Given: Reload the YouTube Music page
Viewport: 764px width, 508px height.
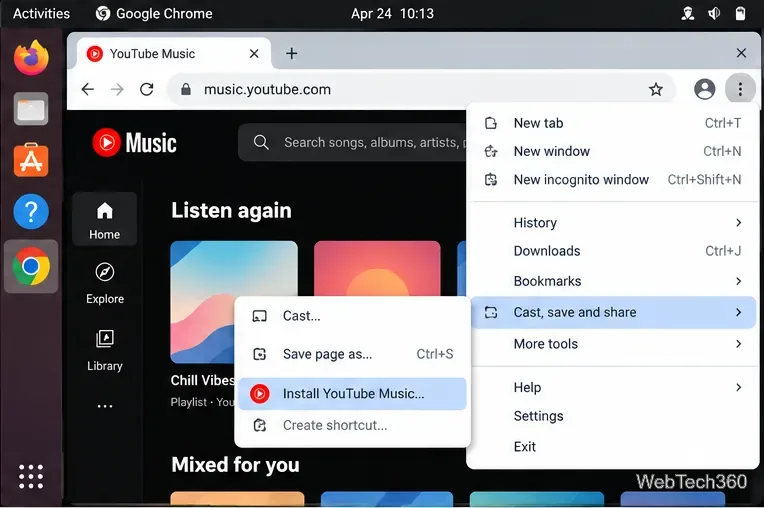Looking at the screenshot, I should [147, 89].
